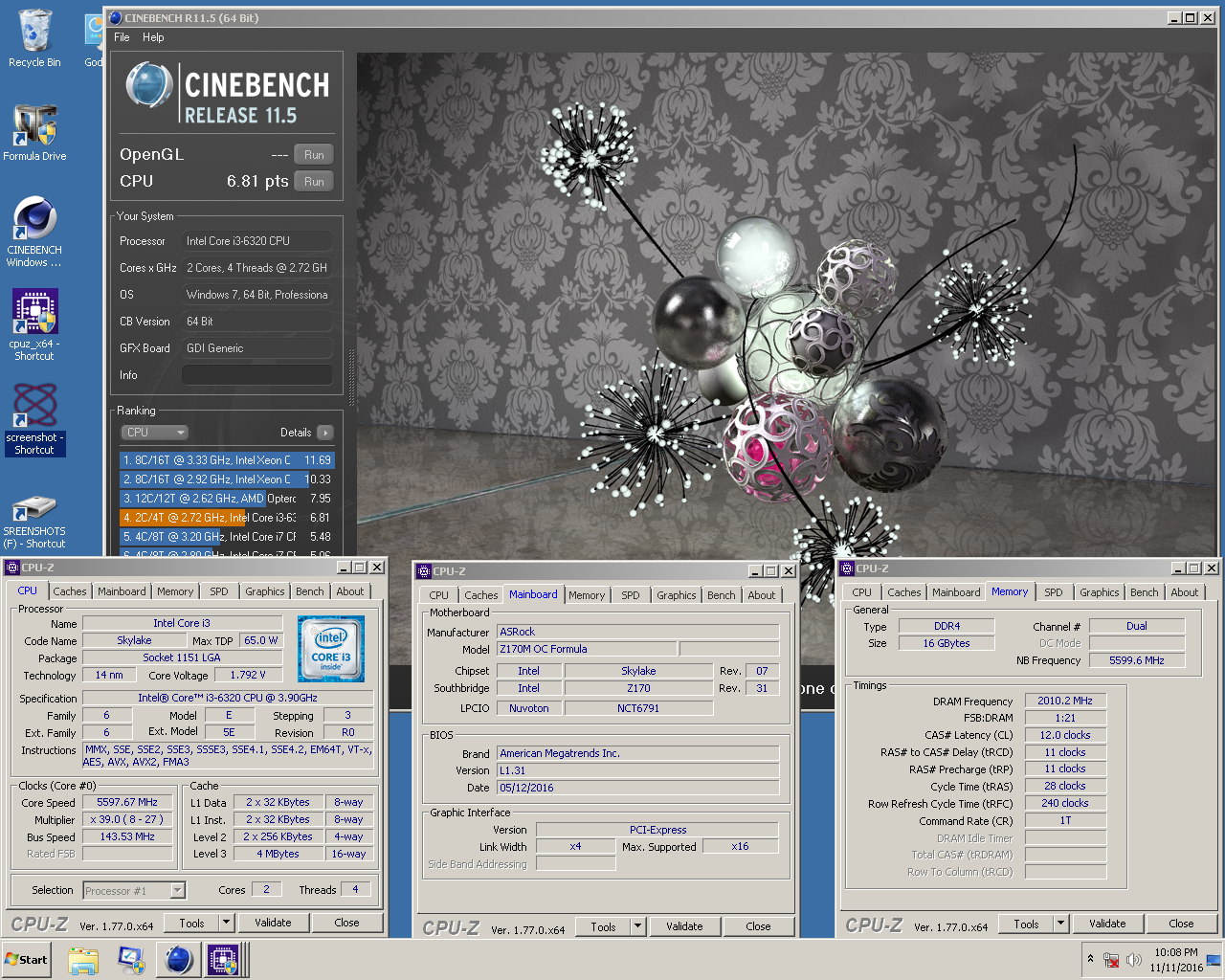Switch to CPU-Z taskbar button
Viewport: 1225px width, 980px height.
pyautogui.click(x=224, y=960)
